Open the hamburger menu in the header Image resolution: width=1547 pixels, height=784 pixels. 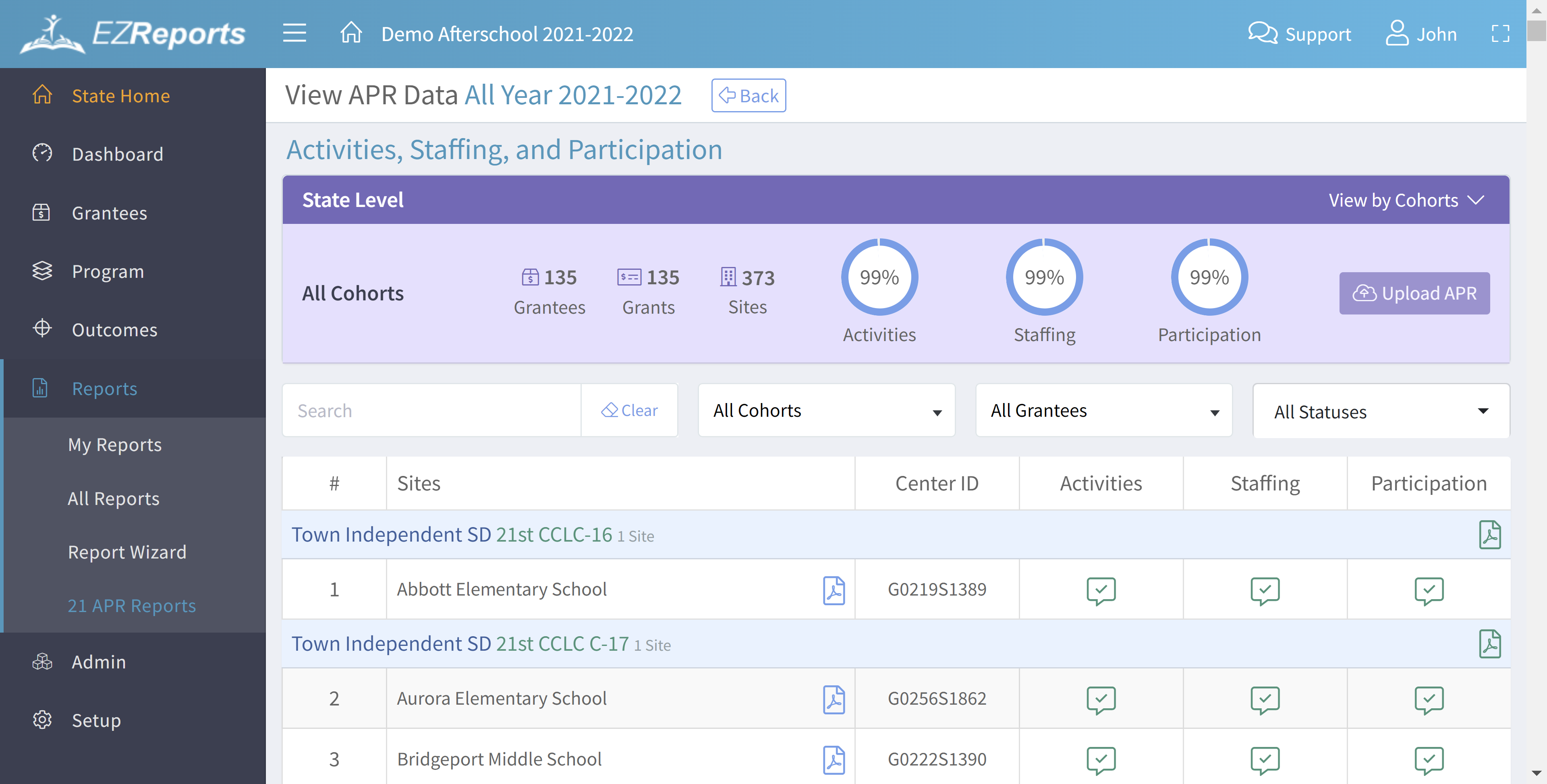pos(294,33)
